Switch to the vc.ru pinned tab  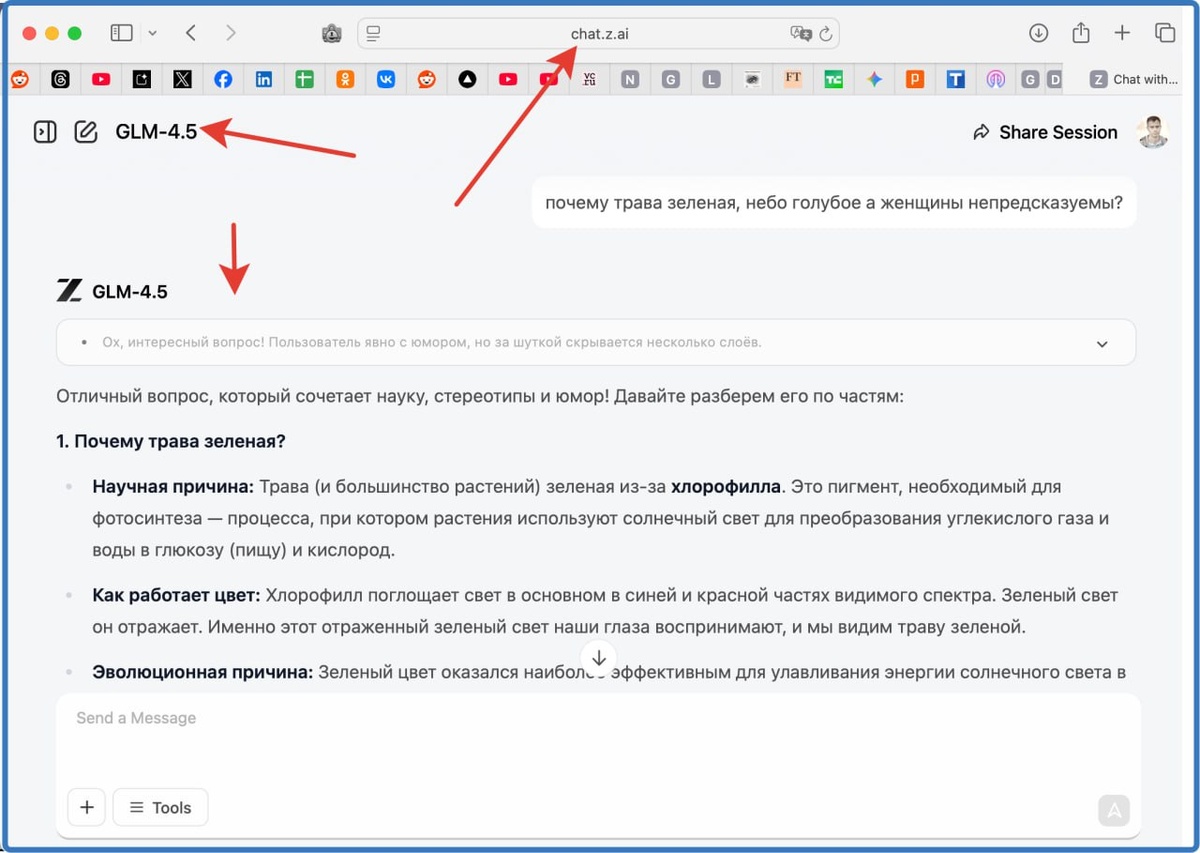(589, 79)
